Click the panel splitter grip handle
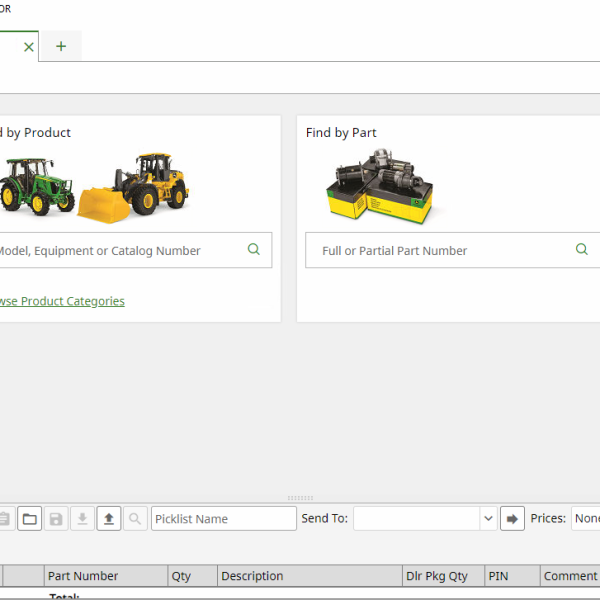Image resolution: width=600 pixels, height=600 pixels. pyautogui.click(x=300, y=498)
